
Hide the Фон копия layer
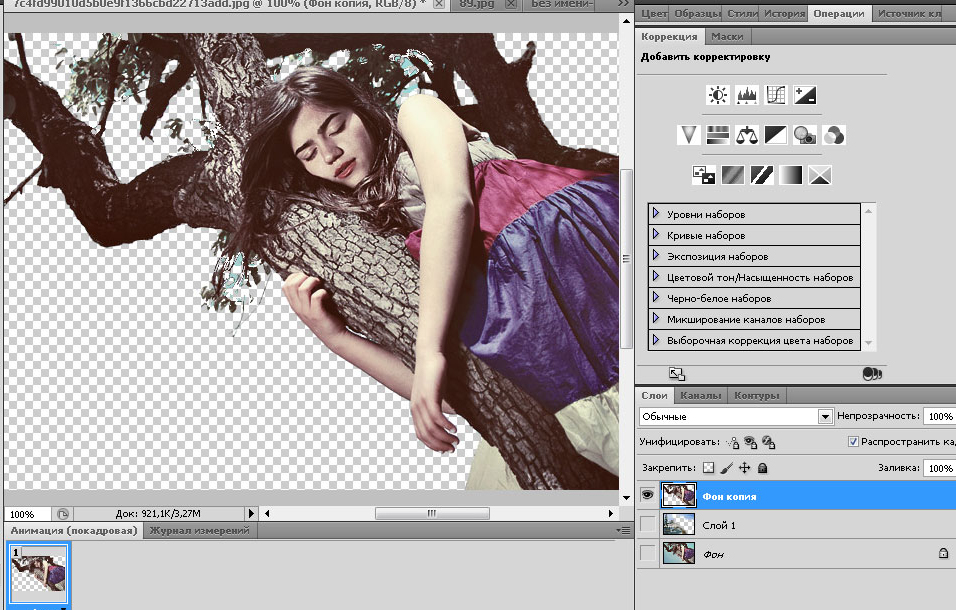tap(647, 495)
